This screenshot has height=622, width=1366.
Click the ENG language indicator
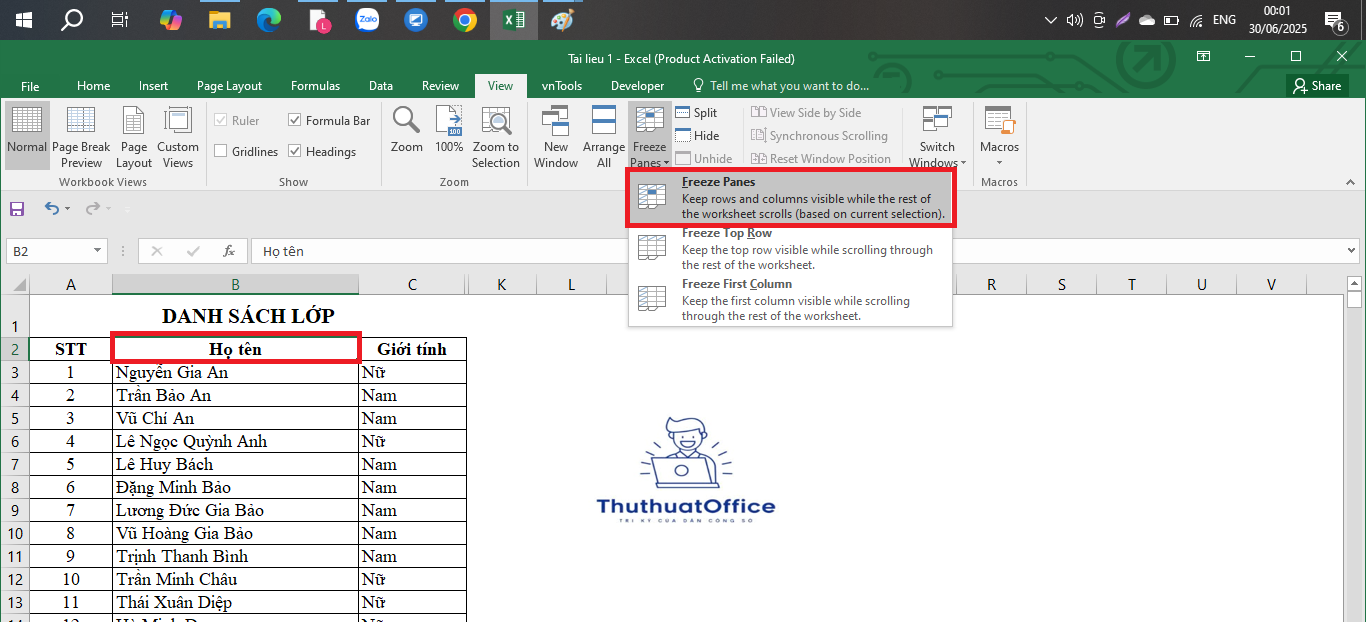[x=1223, y=19]
